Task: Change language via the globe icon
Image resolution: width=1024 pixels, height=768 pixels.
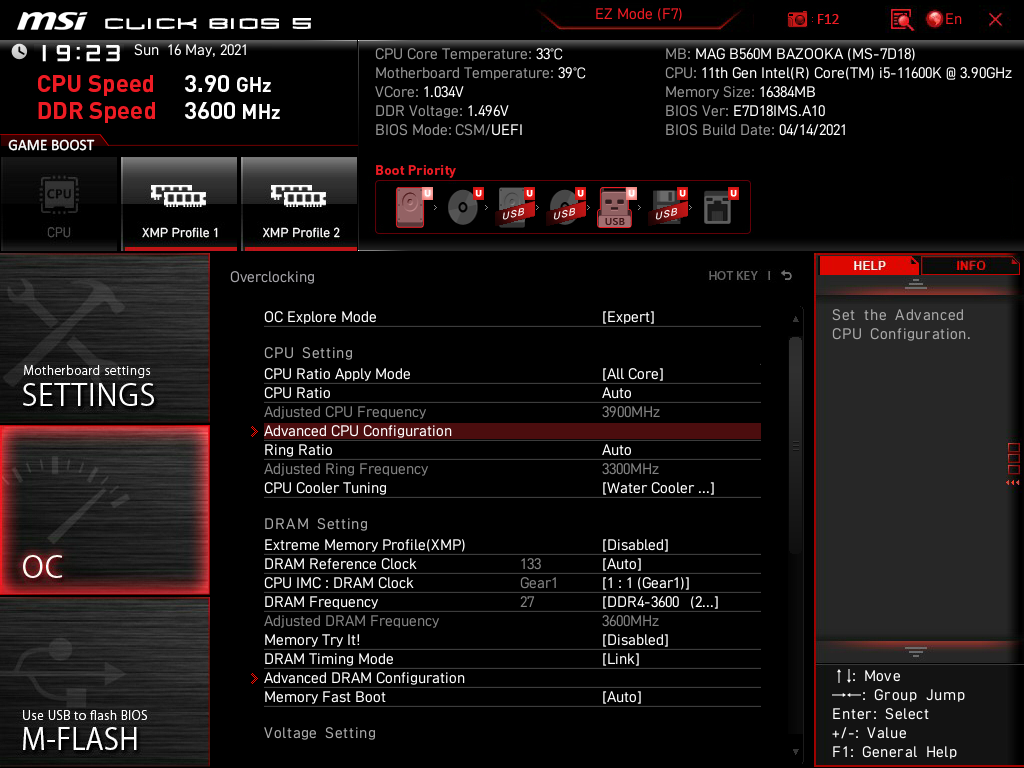Action: pyautogui.click(x=936, y=19)
